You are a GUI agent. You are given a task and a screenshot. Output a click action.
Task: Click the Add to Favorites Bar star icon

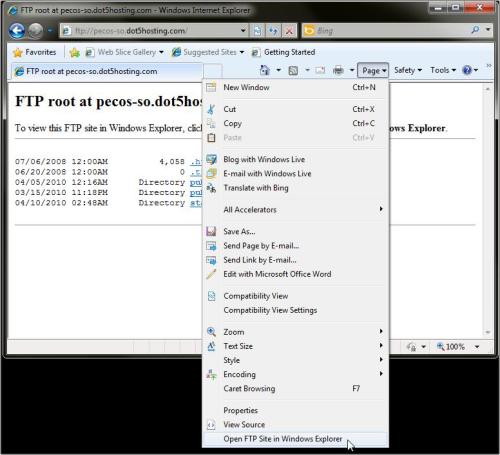[75, 52]
